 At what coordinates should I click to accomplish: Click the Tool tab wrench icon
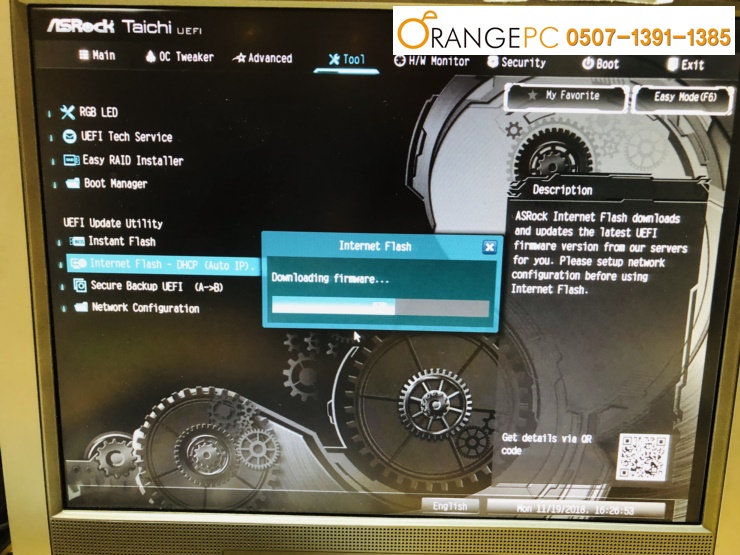334,59
